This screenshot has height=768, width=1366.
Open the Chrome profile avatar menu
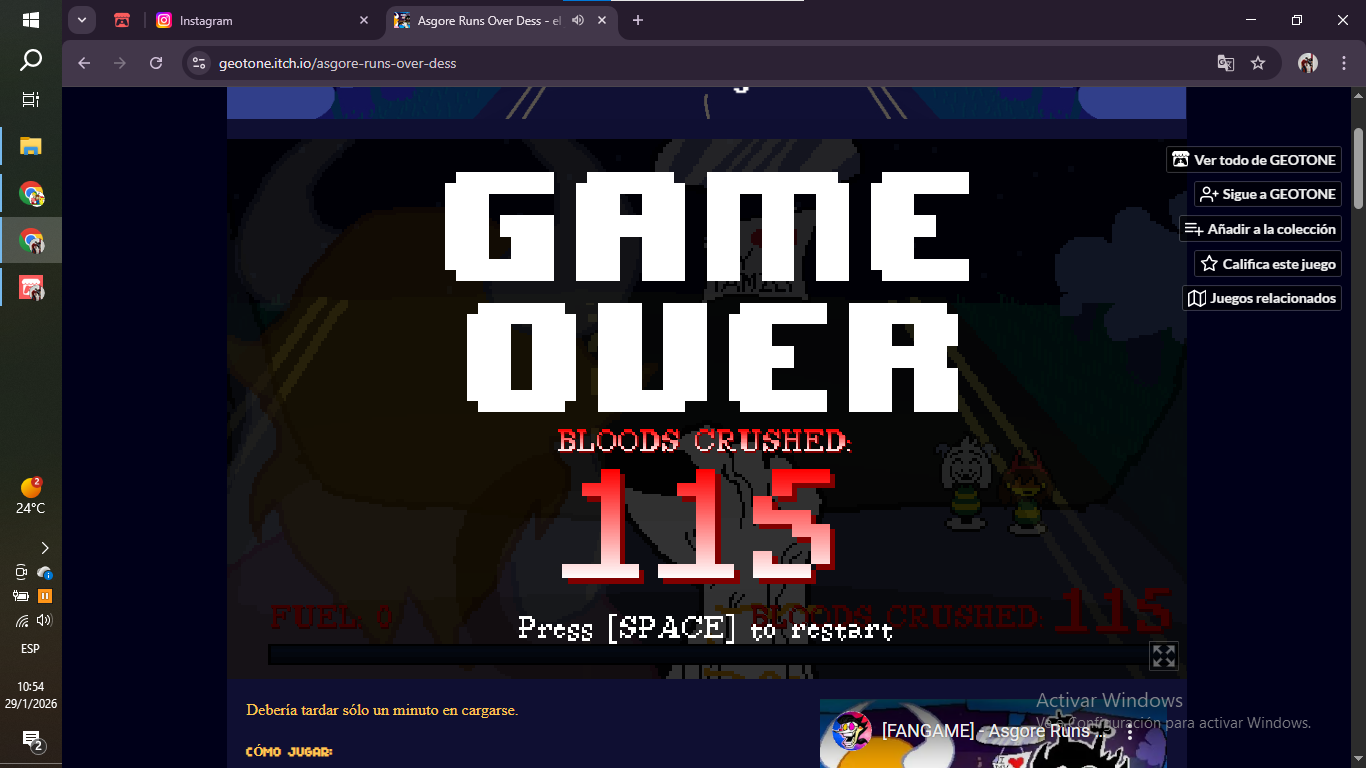(x=1308, y=63)
